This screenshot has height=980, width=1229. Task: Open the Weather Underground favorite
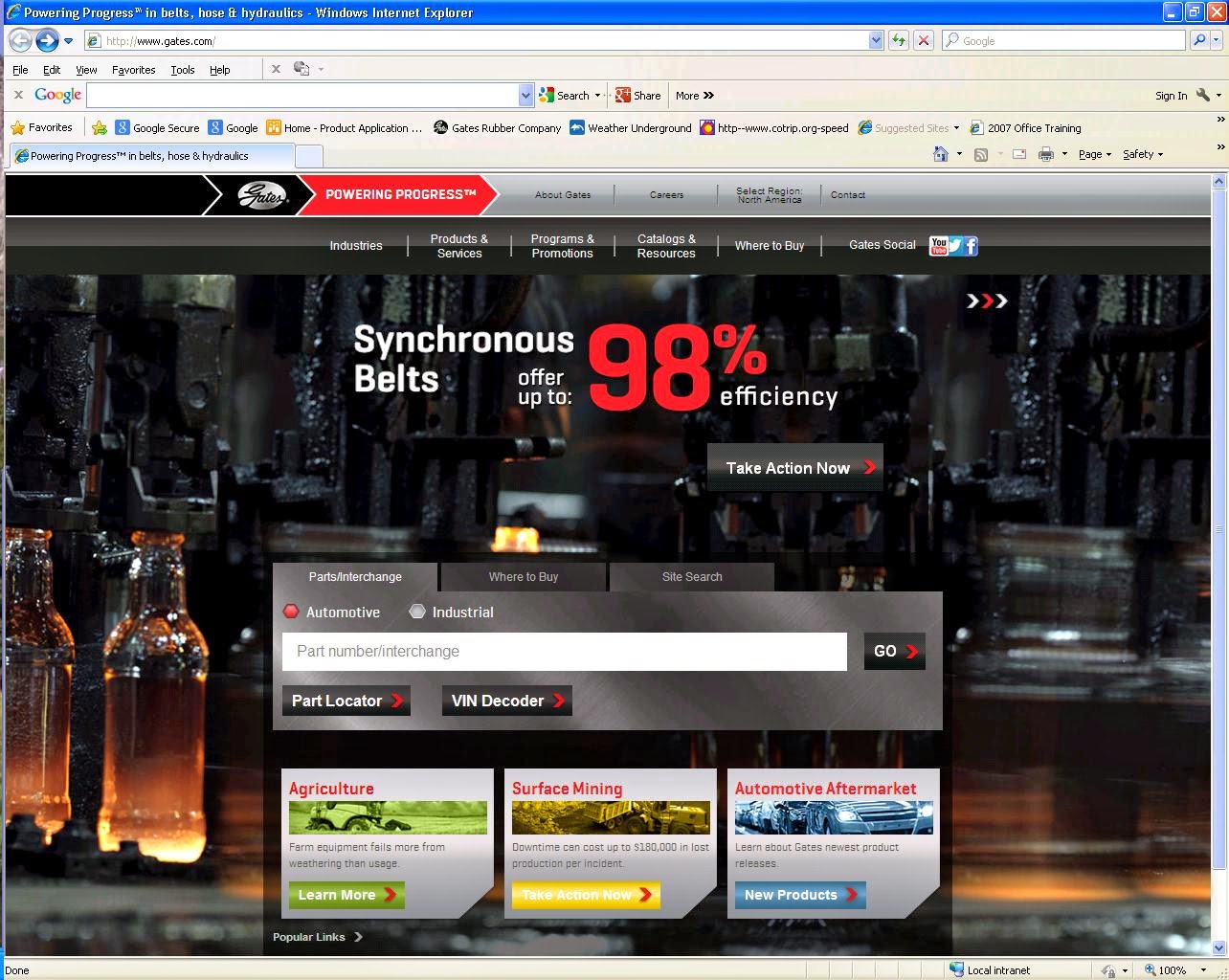(x=631, y=127)
